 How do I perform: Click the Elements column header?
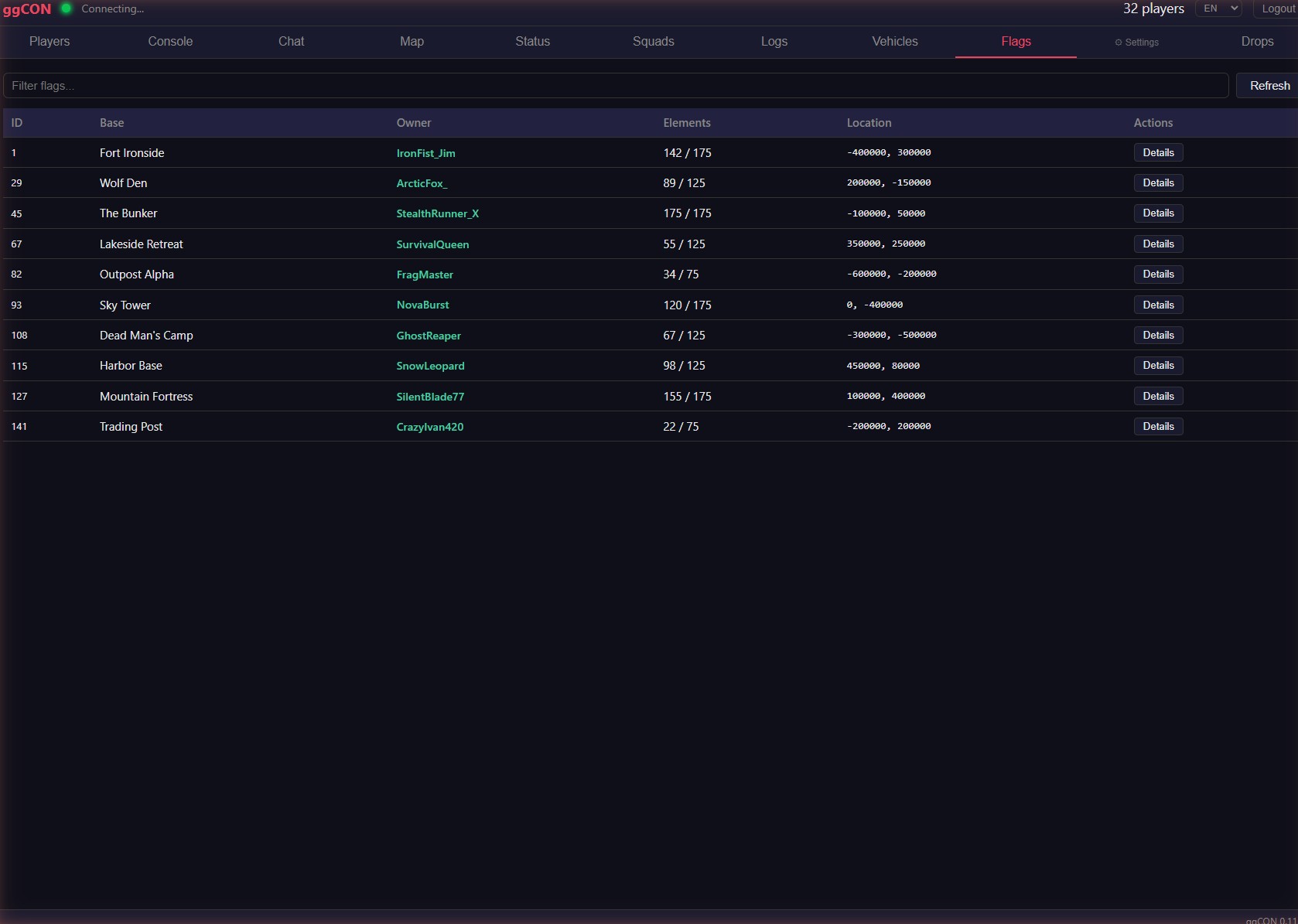pyautogui.click(x=687, y=123)
